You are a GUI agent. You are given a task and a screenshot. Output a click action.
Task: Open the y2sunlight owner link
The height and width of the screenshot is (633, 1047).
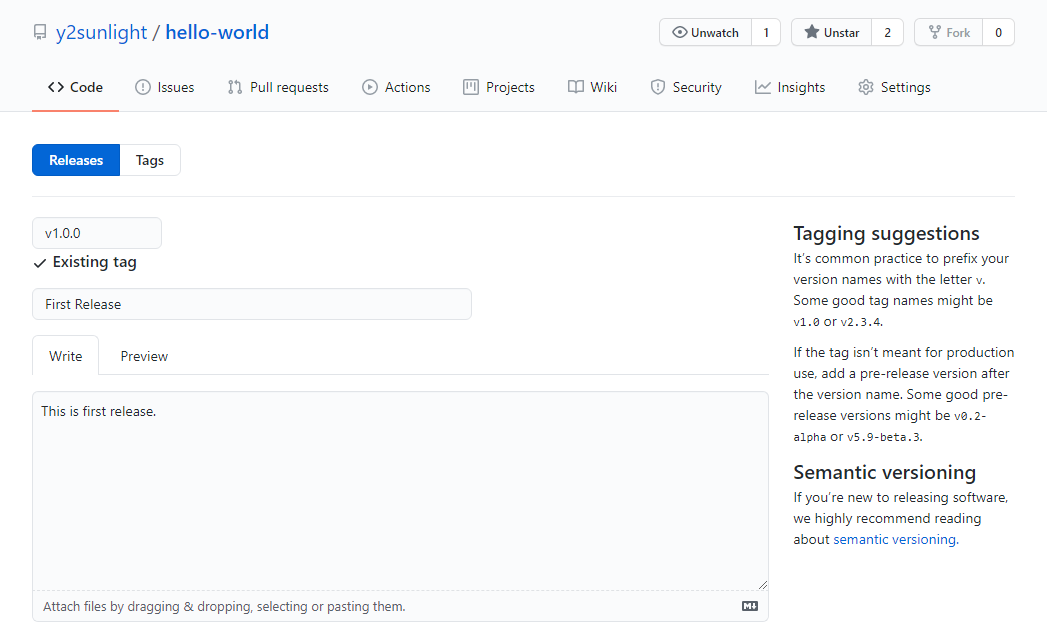pyautogui.click(x=101, y=33)
